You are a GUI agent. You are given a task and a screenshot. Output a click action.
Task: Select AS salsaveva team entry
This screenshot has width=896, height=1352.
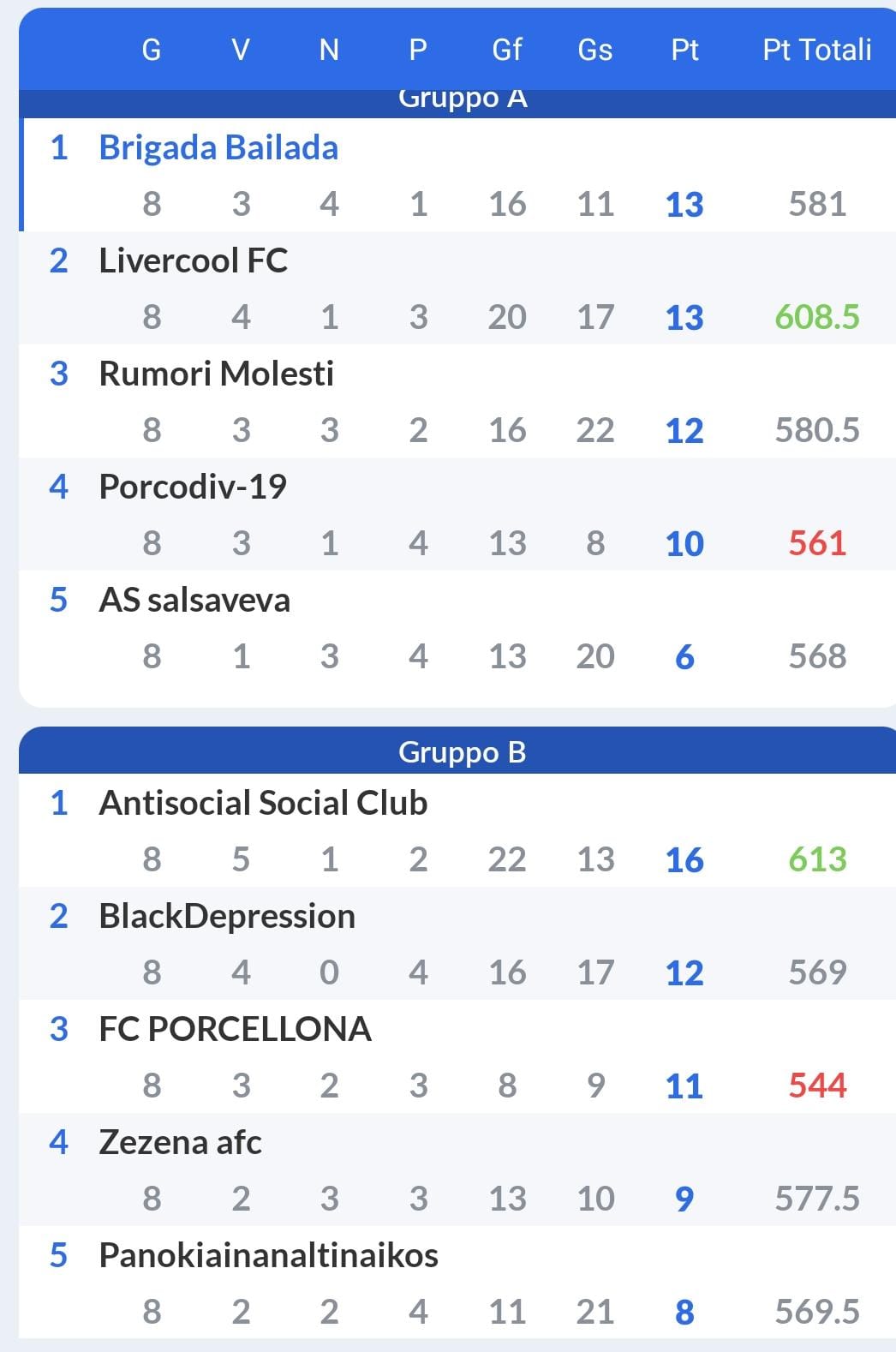pos(194,600)
